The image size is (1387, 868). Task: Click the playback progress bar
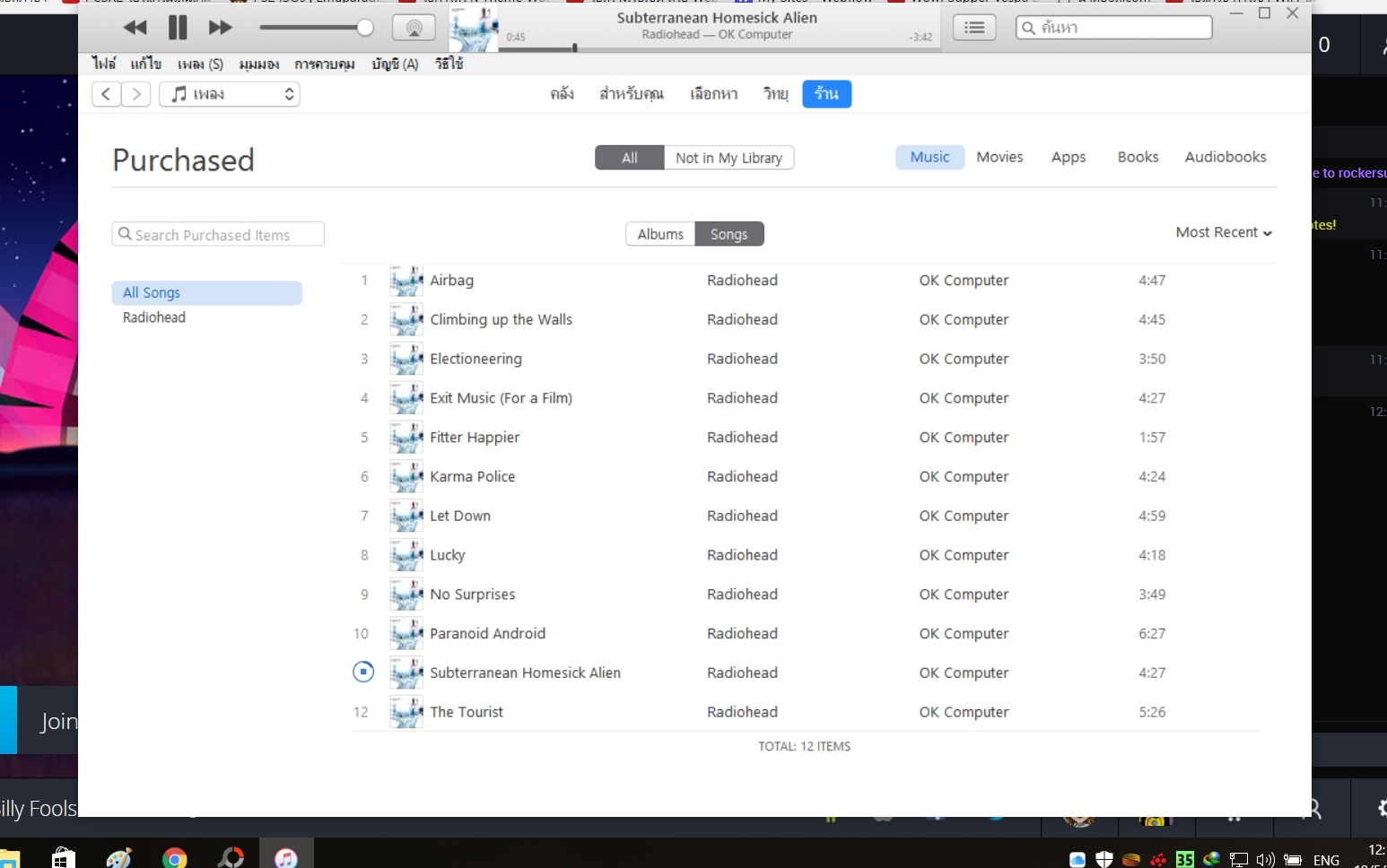(x=720, y=48)
